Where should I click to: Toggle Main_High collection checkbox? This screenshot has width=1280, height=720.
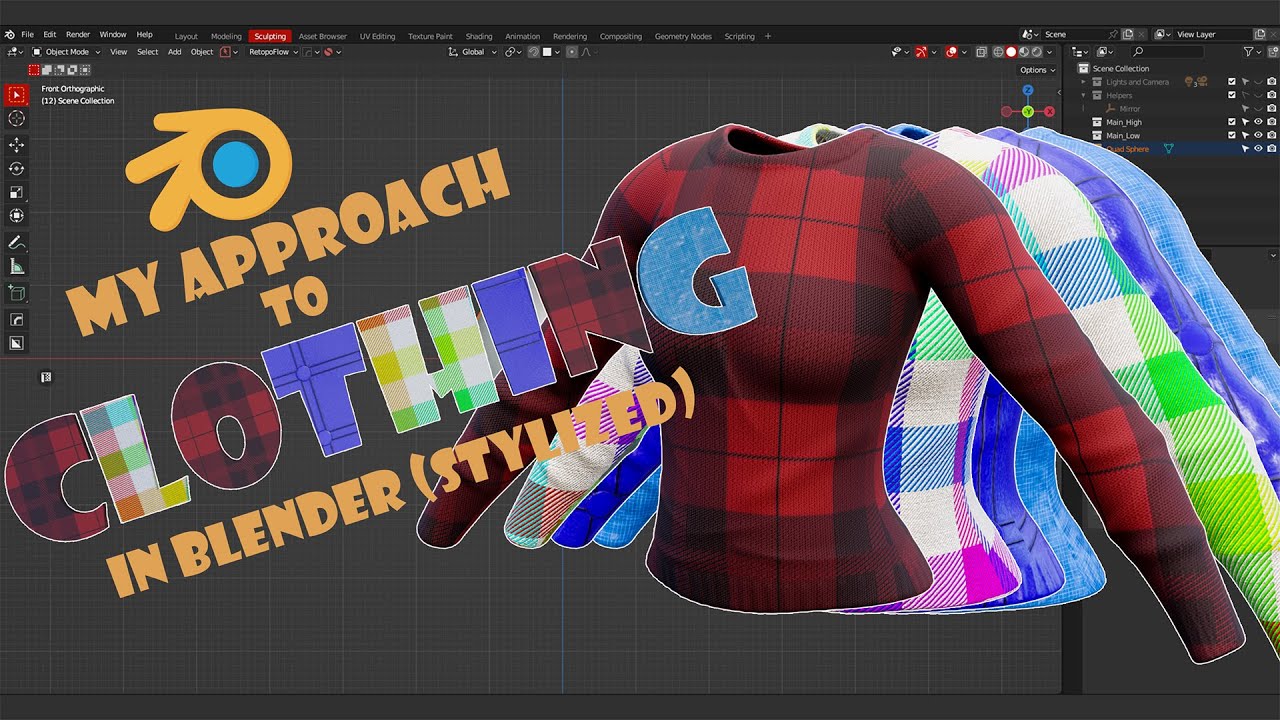point(1232,122)
